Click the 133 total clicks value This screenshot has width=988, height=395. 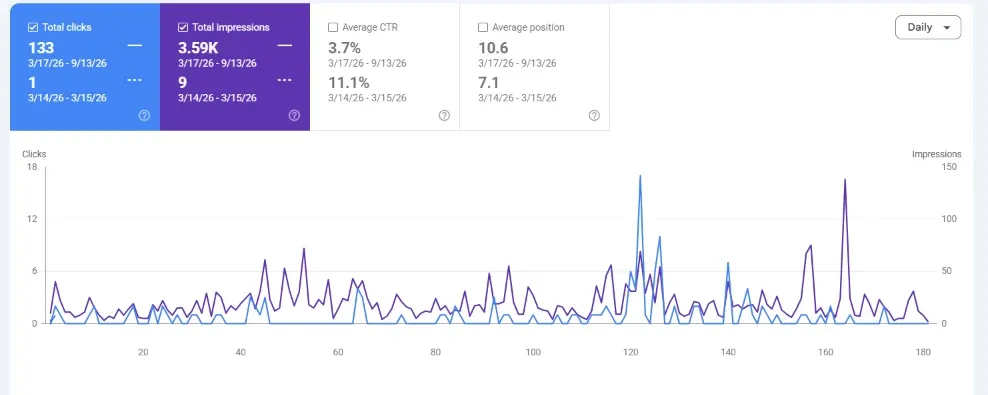point(41,48)
